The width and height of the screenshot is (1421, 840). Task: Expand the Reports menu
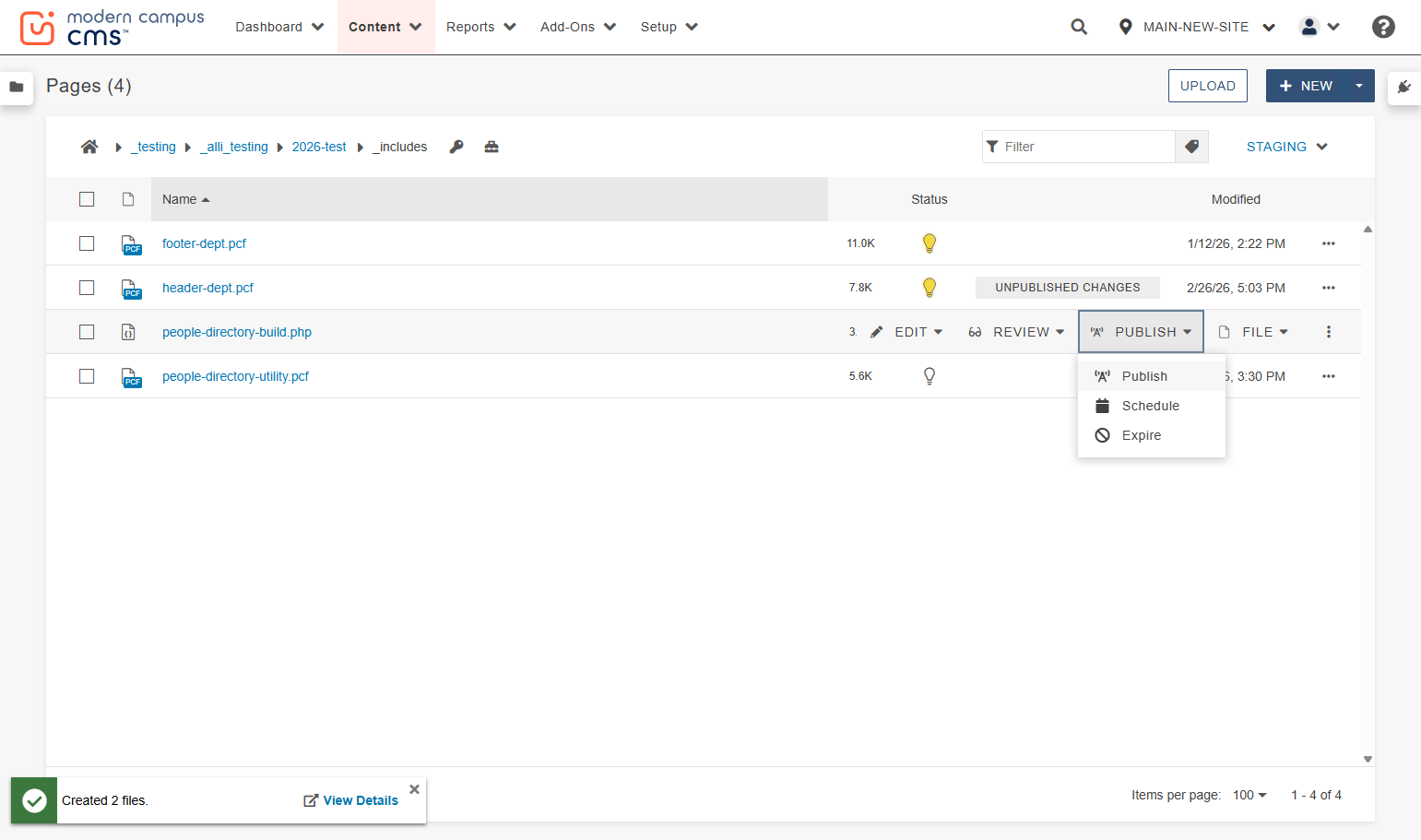click(480, 27)
